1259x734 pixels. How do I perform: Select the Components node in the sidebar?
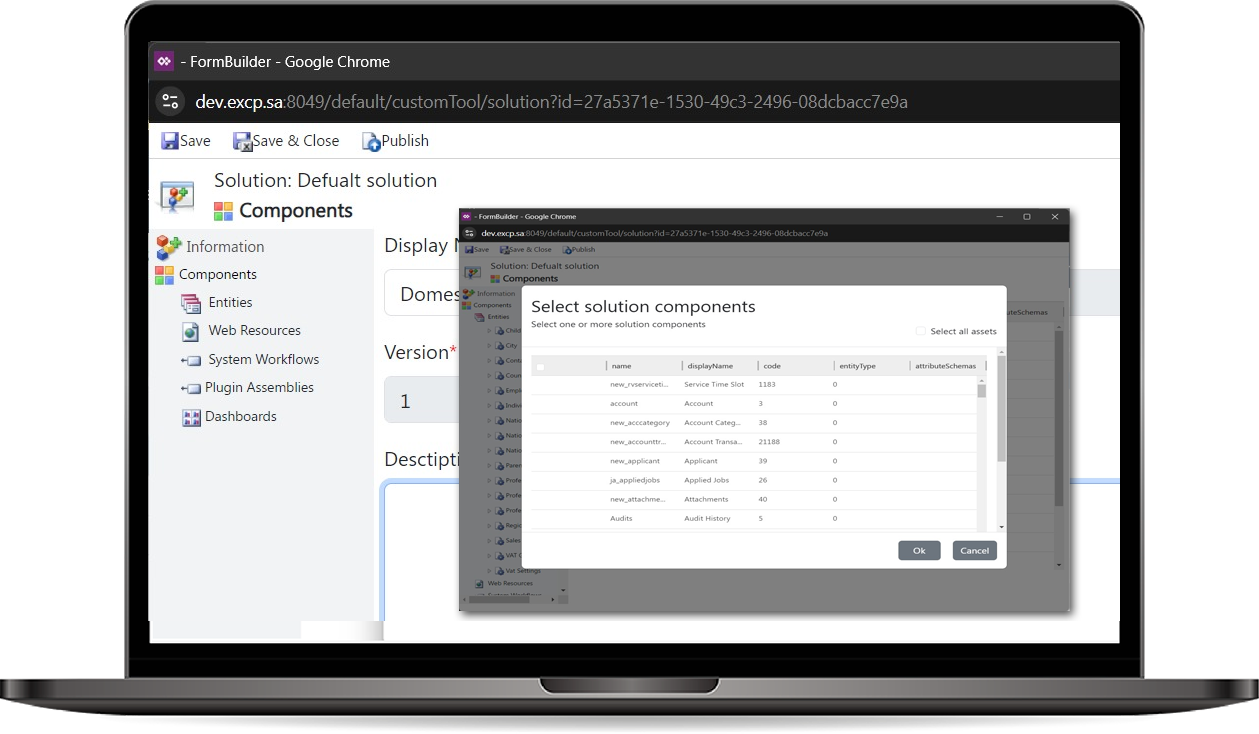(217, 275)
